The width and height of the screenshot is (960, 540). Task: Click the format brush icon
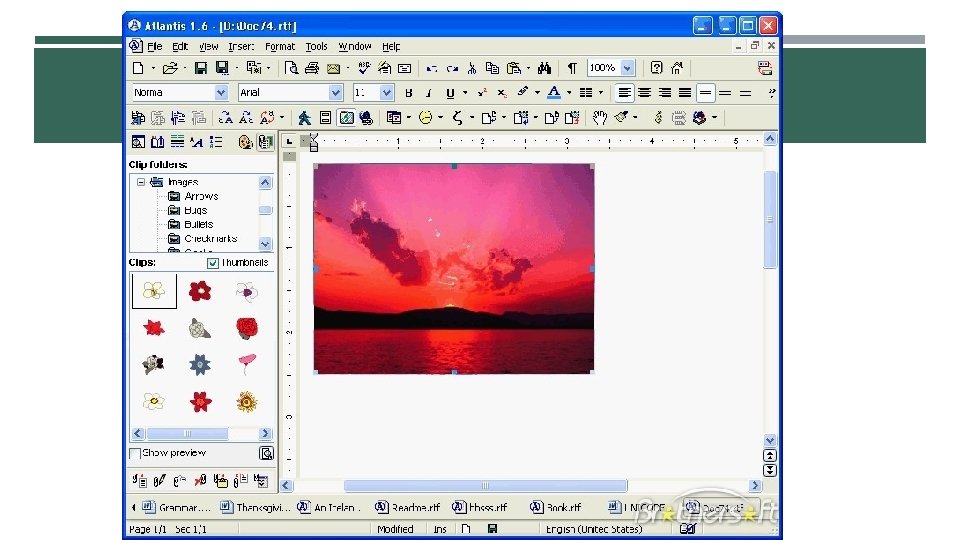(x=621, y=117)
